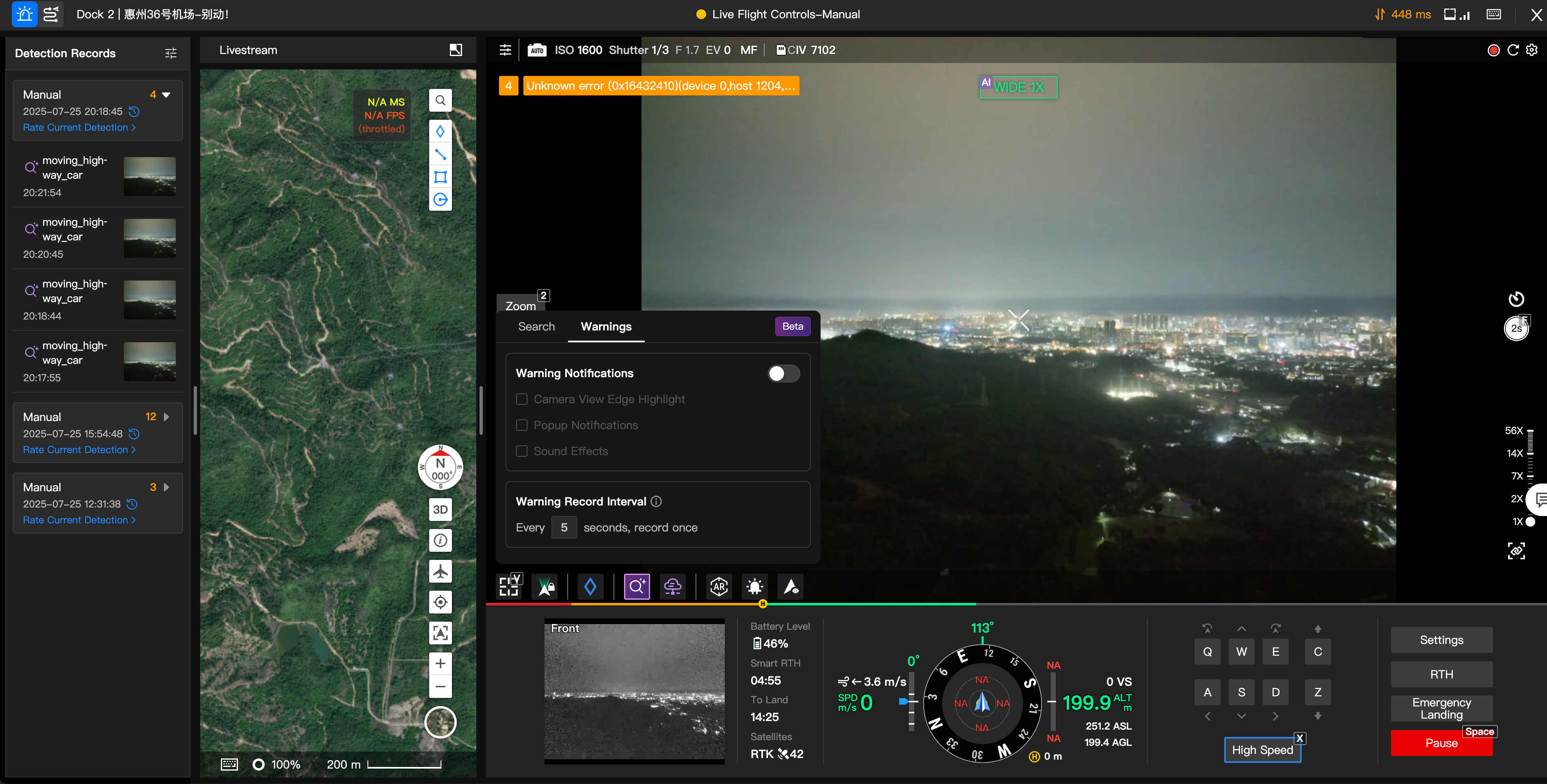Image resolution: width=1547 pixels, height=784 pixels.
Task: Switch to the Search tab
Action: (x=536, y=326)
